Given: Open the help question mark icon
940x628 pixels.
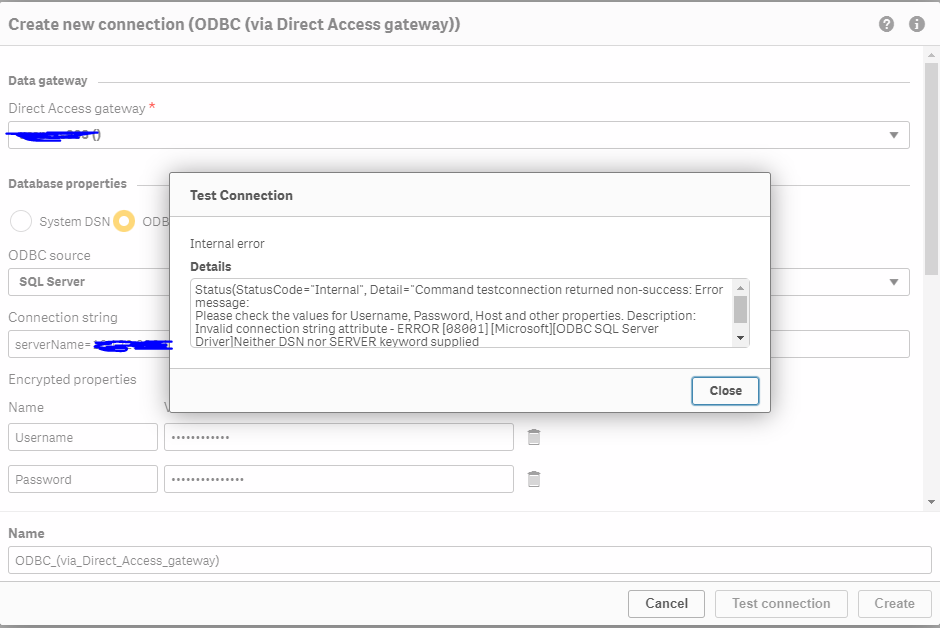Looking at the screenshot, I should [886, 24].
